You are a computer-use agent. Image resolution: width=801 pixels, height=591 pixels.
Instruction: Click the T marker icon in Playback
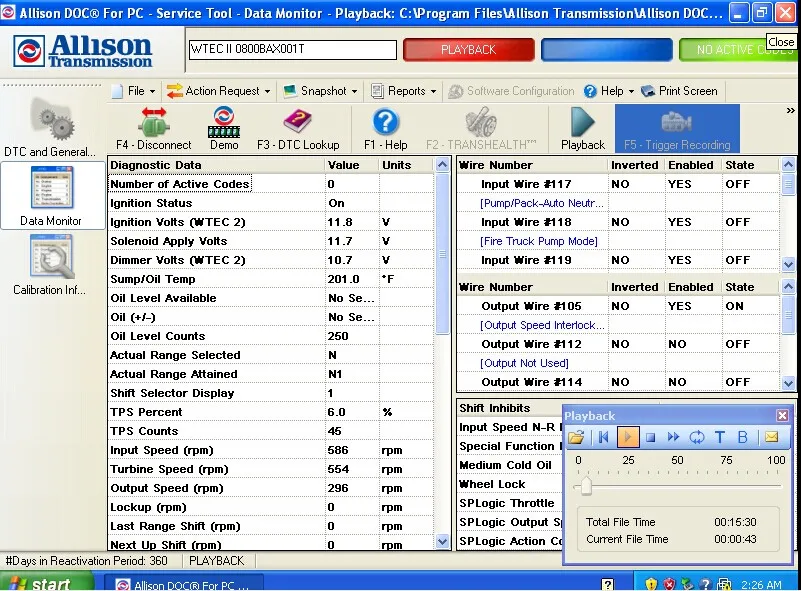(x=720, y=437)
